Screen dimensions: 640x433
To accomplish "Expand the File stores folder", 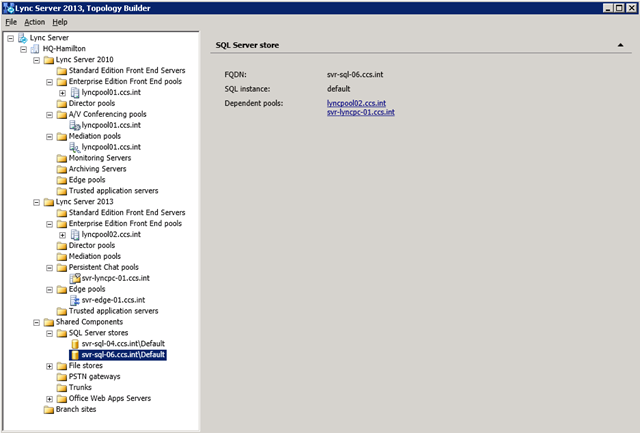I will 49,366.
